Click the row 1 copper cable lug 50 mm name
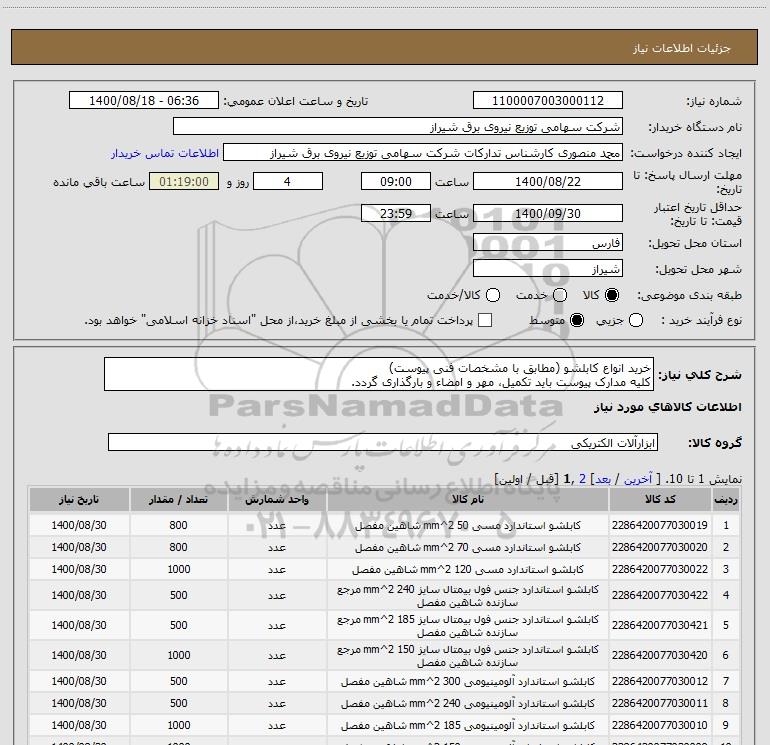The width and height of the screenshot is (770, 745). point(468,525)
